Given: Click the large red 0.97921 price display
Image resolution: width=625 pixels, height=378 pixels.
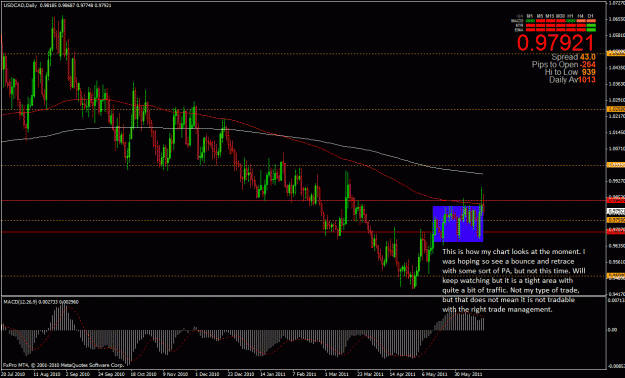Looking at the screenshot, I should (x=556, y=43).
